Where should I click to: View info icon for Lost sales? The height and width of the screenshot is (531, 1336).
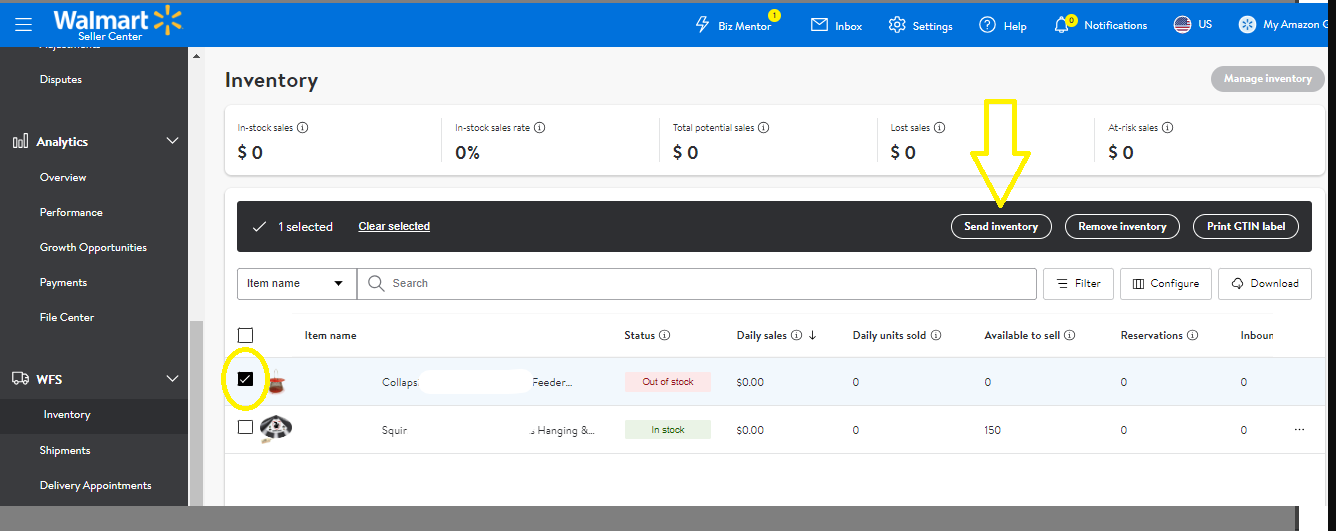pos(940,128)
